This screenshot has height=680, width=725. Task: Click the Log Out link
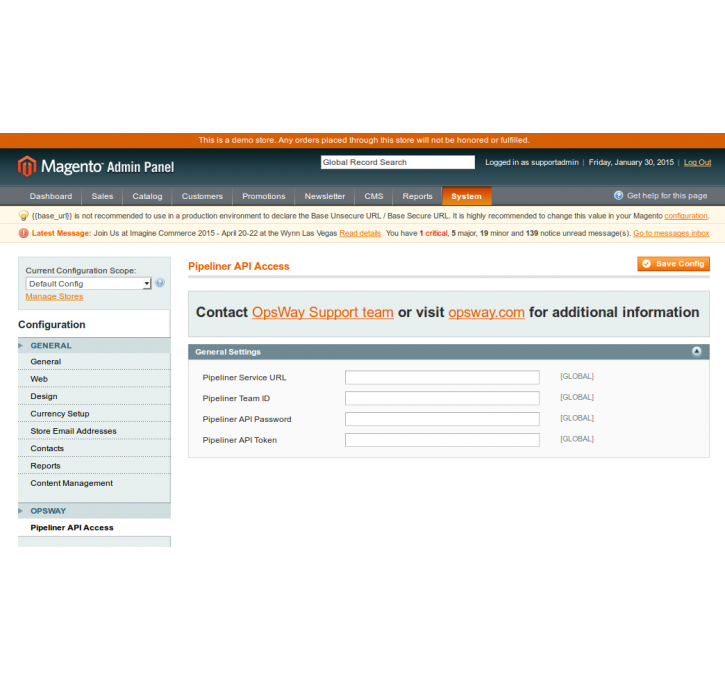click(697, 163)
